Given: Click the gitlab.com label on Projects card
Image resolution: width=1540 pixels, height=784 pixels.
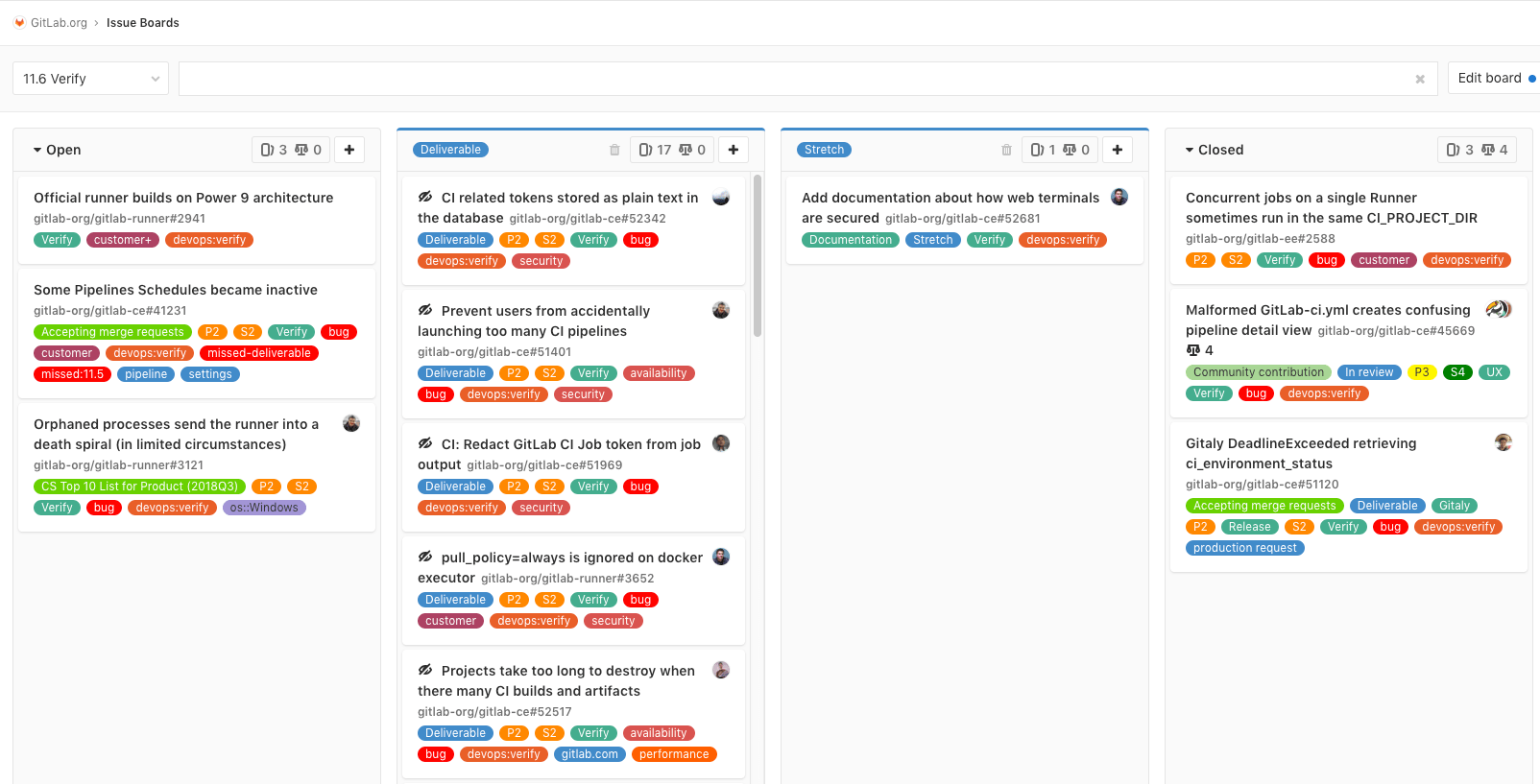Looking at the screenshot, I should pyautogui.click(x=590, y=754).
